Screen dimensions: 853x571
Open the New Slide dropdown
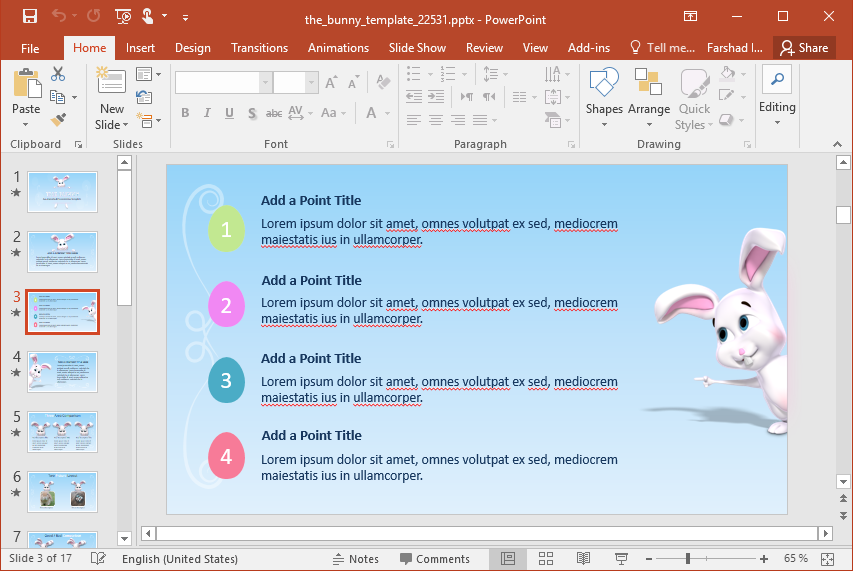(x=112, y=125)
